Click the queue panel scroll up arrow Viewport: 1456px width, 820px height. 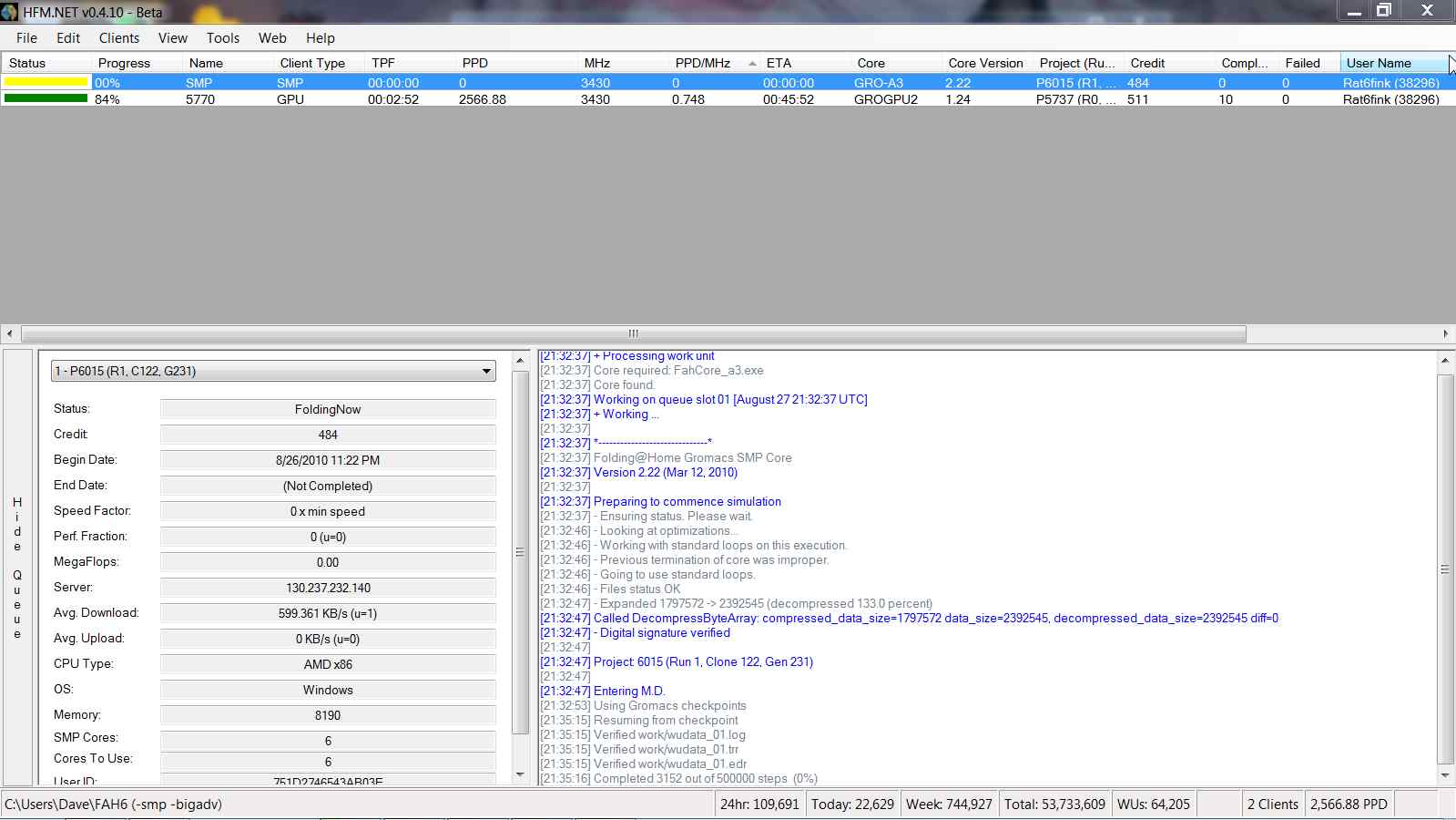520,361
